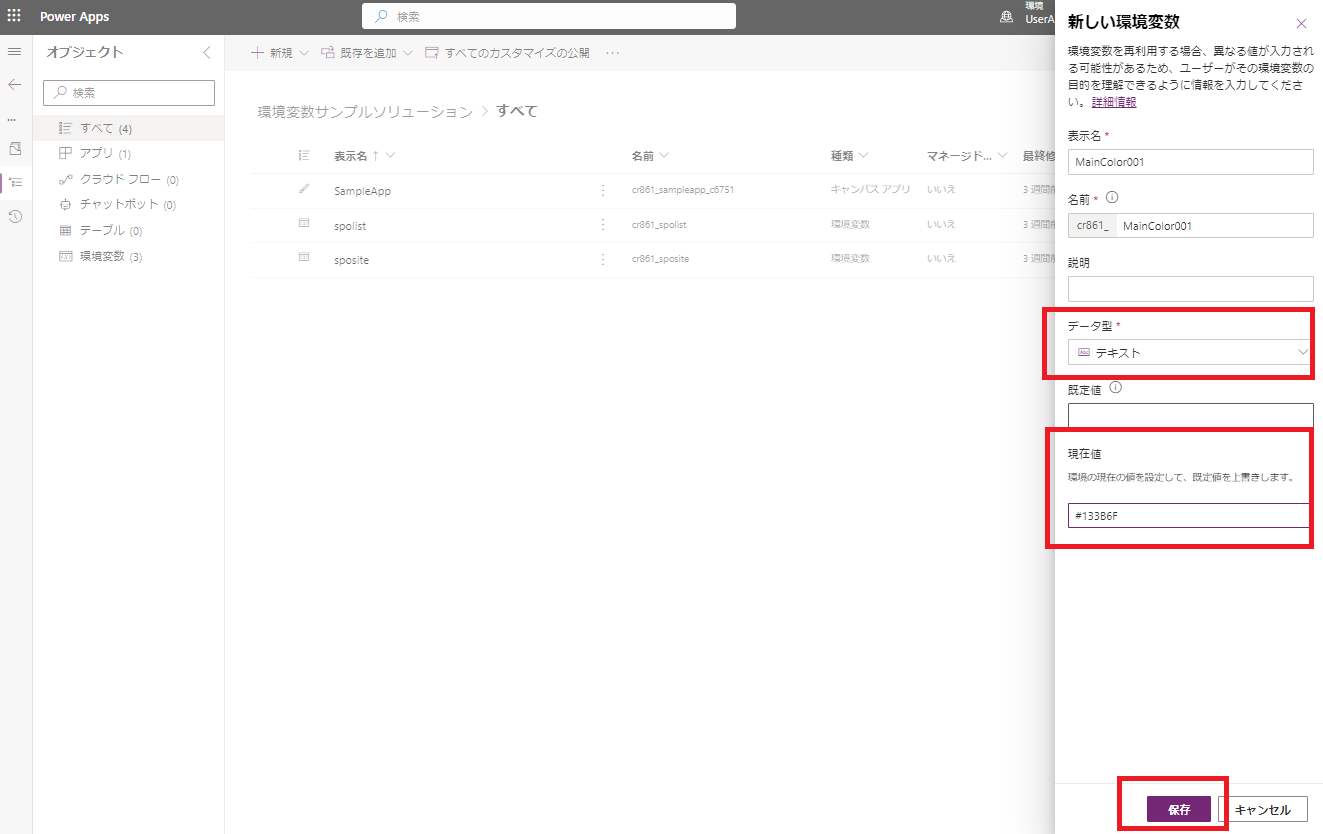Click the 保存 button
This screenshot has height=834, width=1323.
point(1178,810)
